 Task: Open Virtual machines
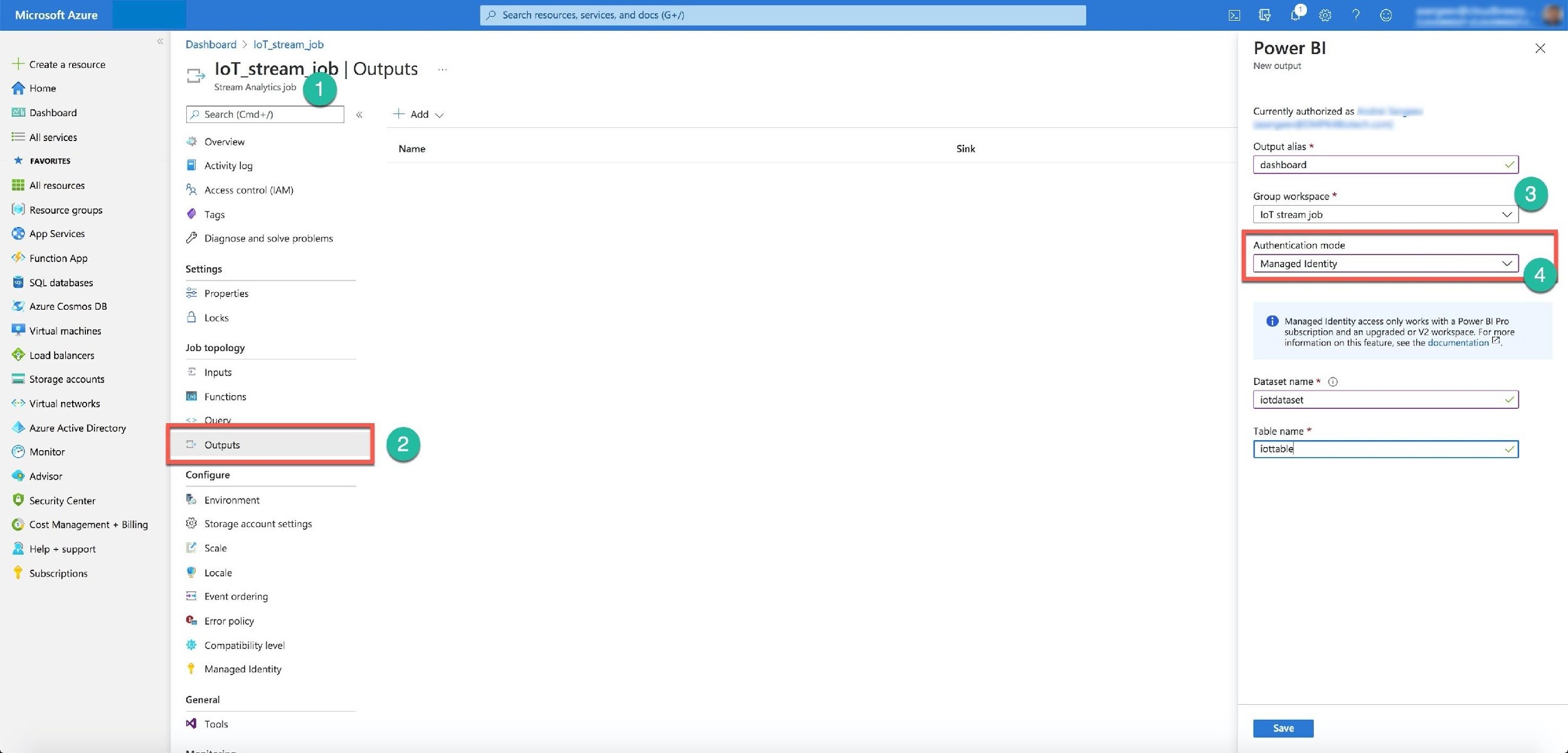[x=56, y=331]
